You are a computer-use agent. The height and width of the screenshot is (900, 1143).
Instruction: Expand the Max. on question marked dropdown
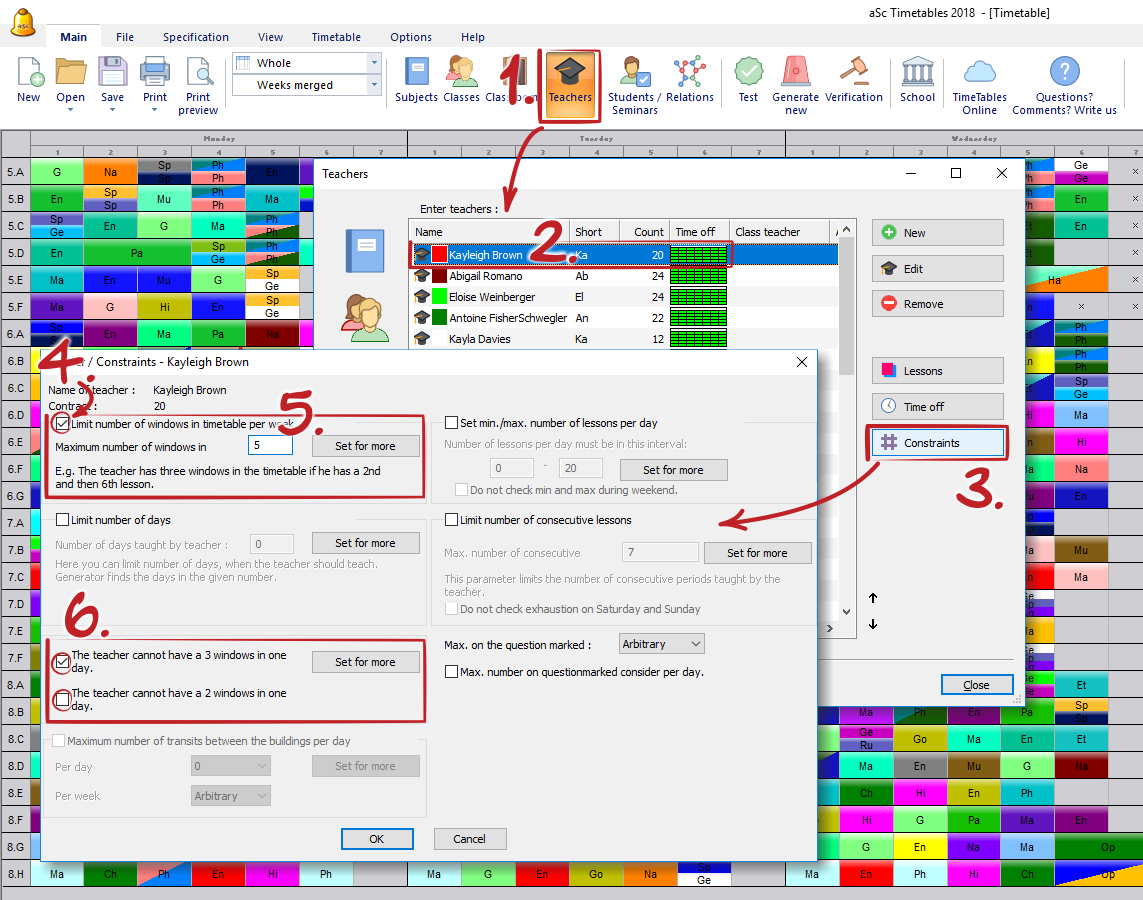point(661,644)
